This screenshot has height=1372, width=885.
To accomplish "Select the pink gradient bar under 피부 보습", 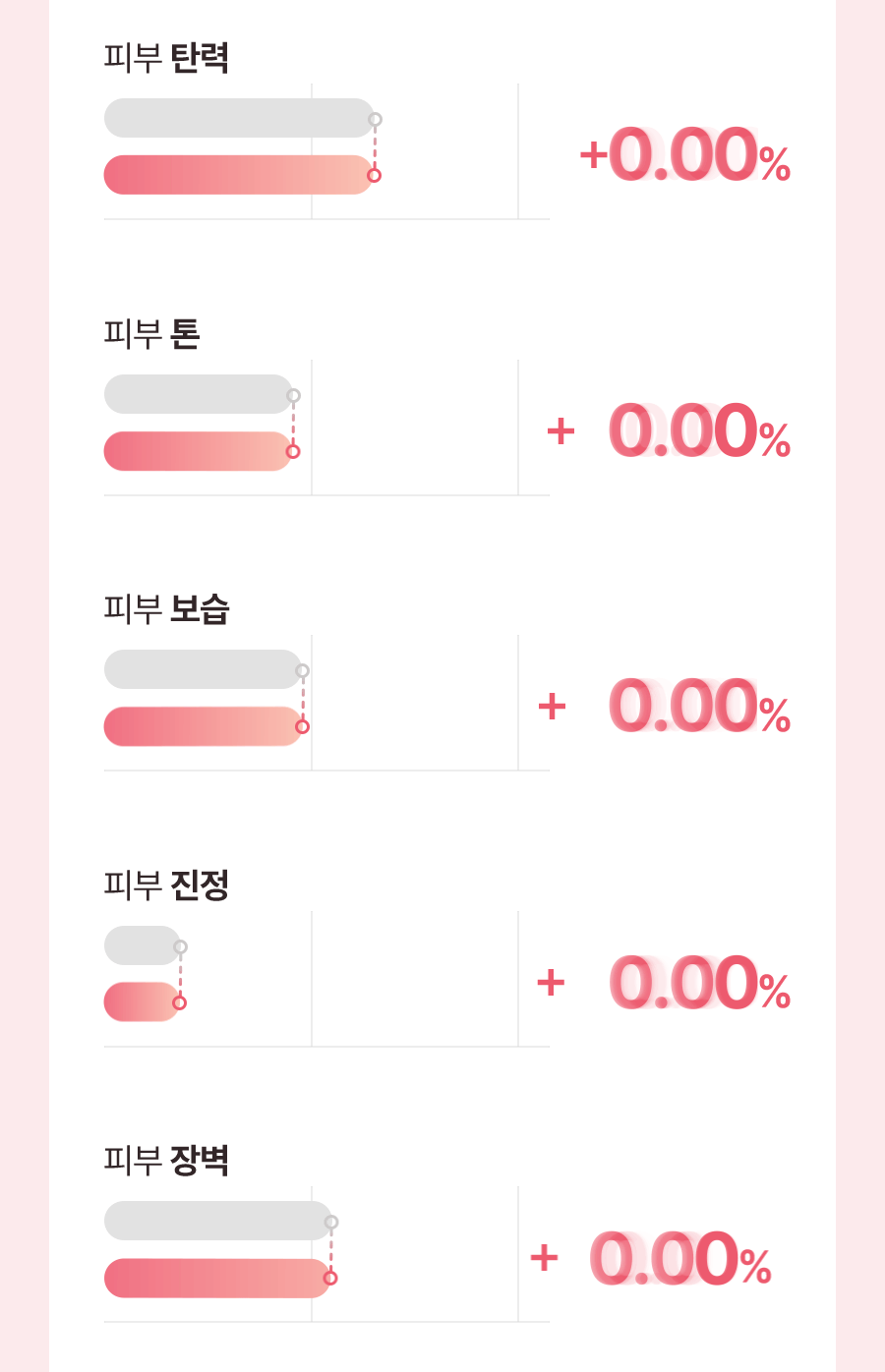I will (x=202, y=726).
